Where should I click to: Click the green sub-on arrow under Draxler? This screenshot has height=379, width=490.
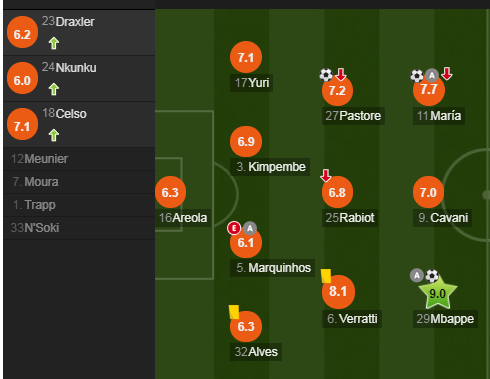point(54,43)
